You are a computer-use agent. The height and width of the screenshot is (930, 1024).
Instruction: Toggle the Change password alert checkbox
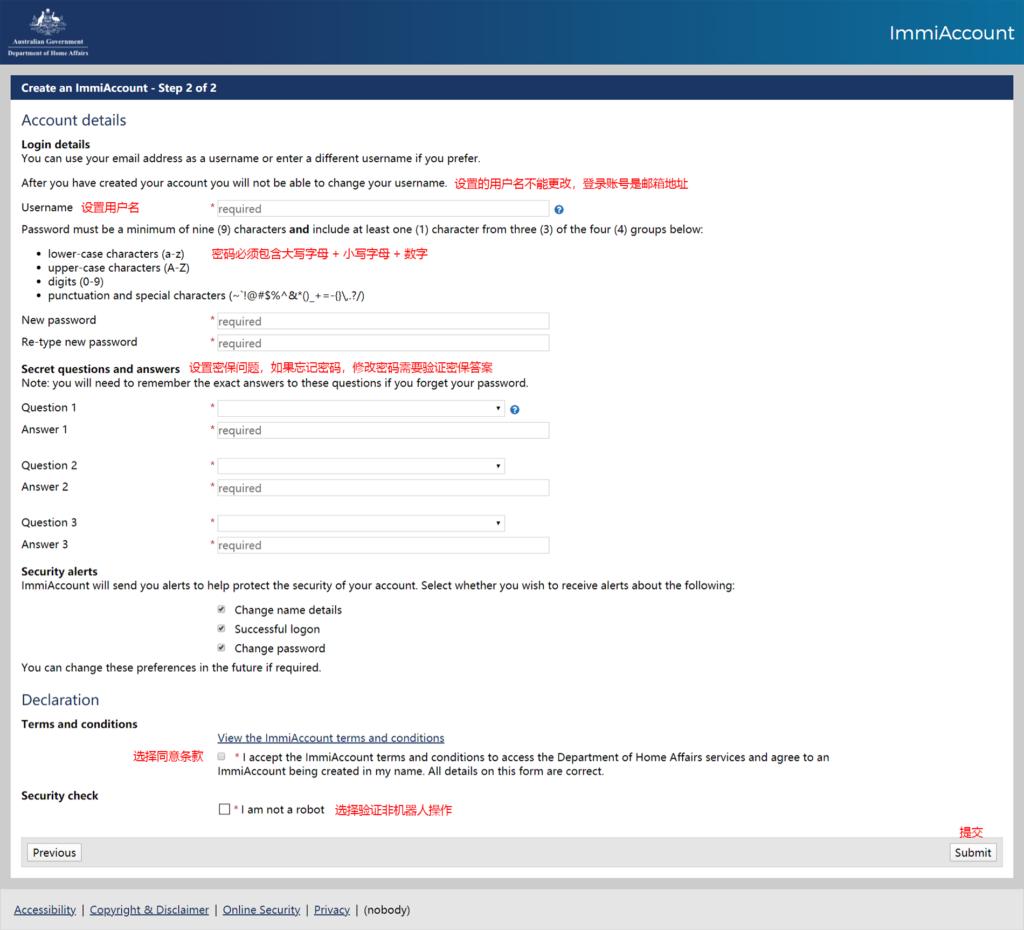pos(221,648)
